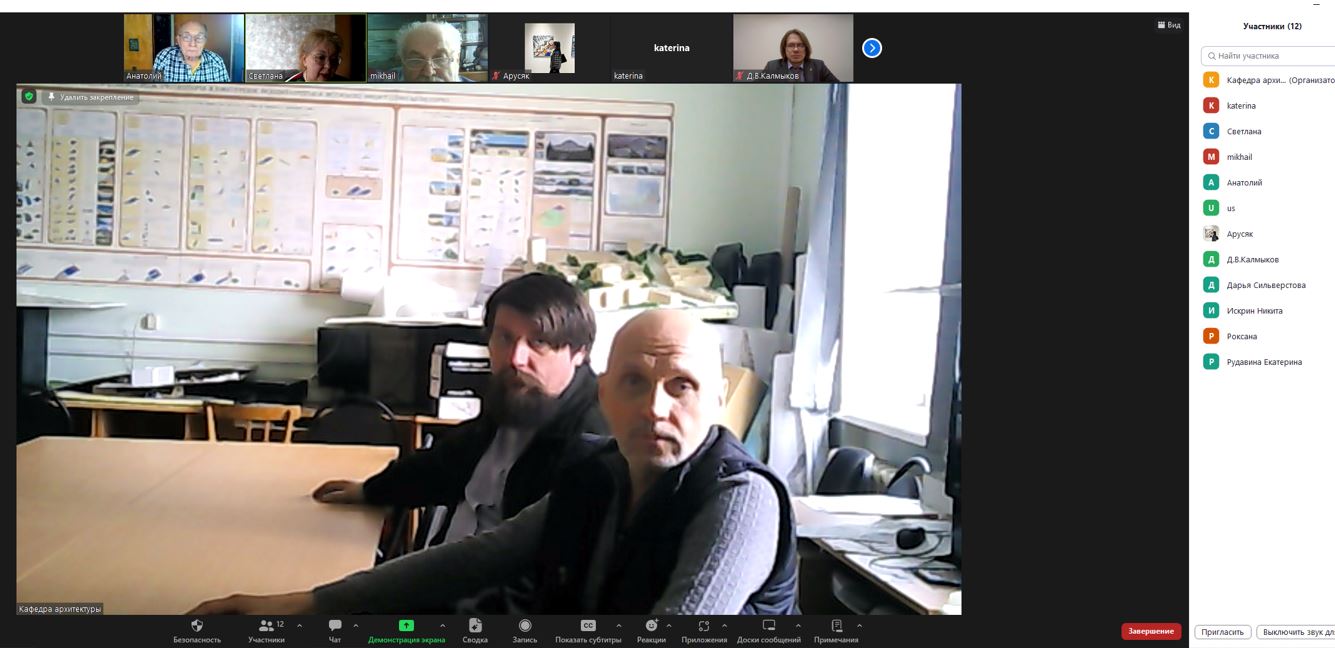Image resolution: width=1335 pixels, height=648 pixels.
Task: Unpin video with Удалить закрепление
Action: coord(90,97)
